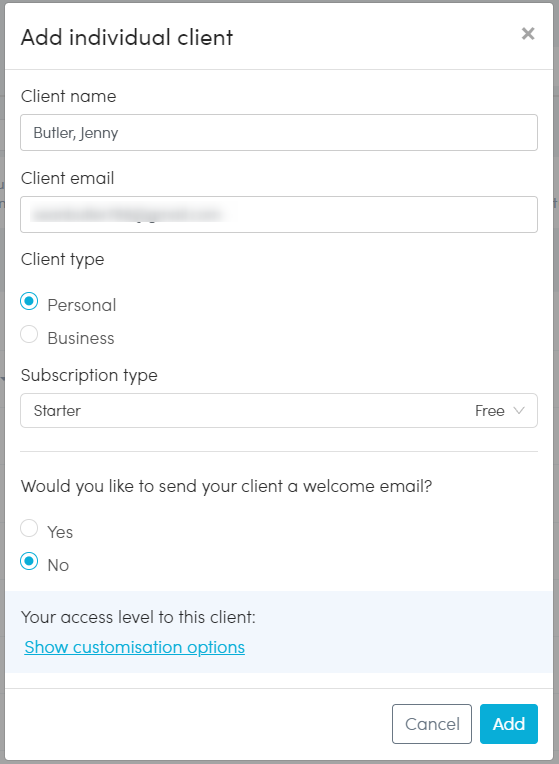
Task: Expand the chevron arrow beside Free
Action: (x=519, y=411)
